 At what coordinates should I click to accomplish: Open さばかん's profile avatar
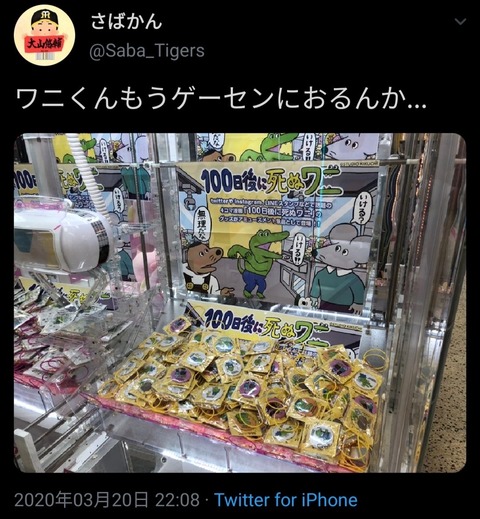(x=44, y=35)
